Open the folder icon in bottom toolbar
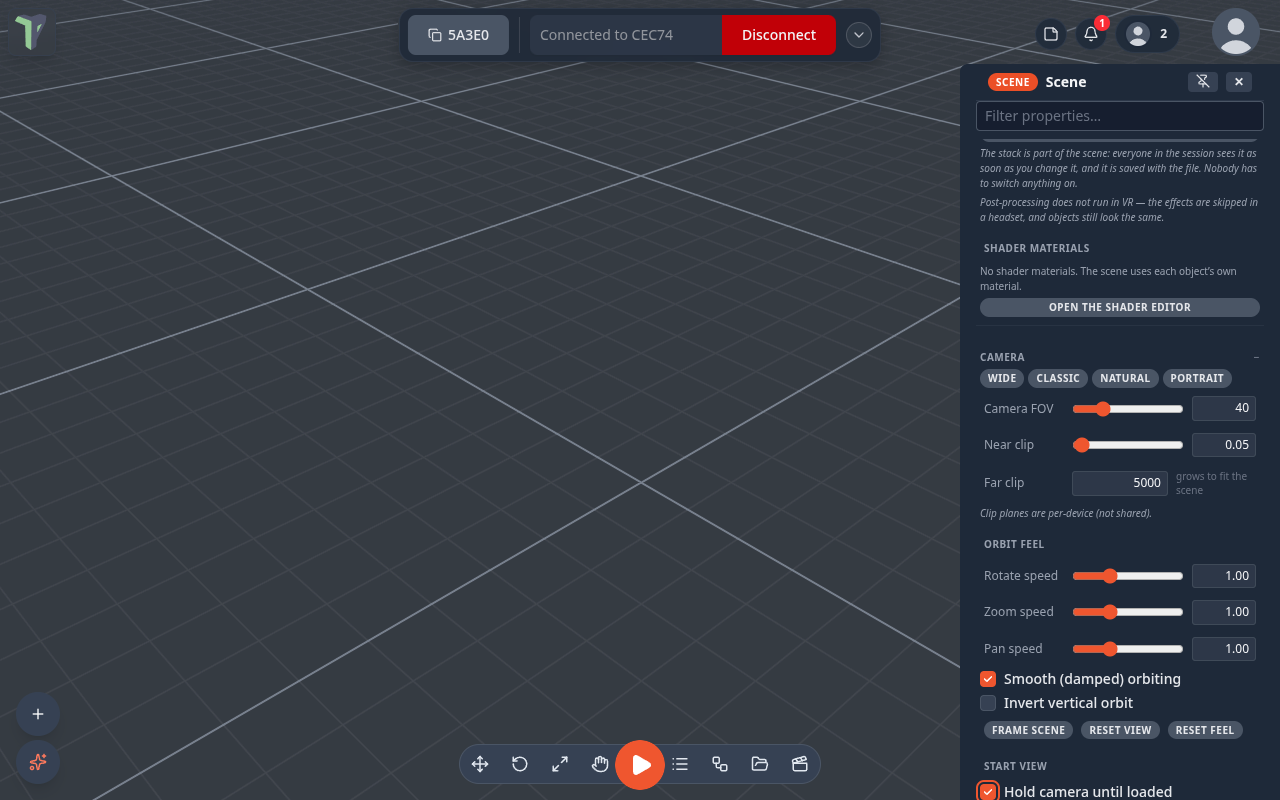The height and width of the screenshot is (800, 1280). 760,764
